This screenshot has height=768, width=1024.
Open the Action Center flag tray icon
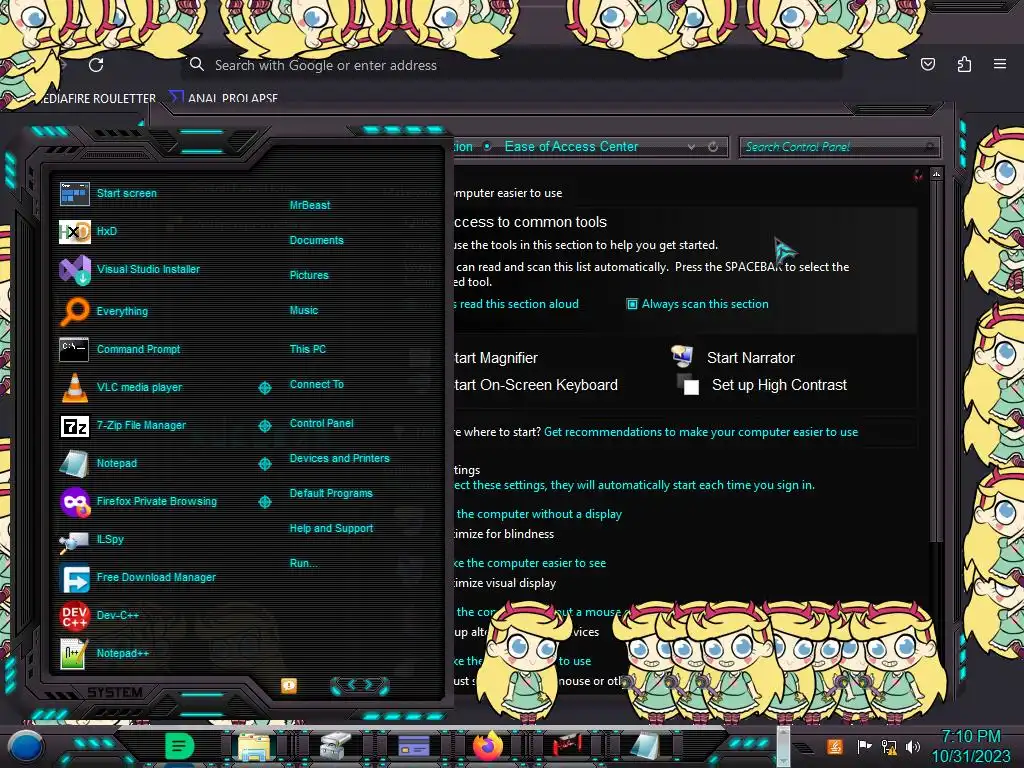pyautogui.click(x=864, y=746)
